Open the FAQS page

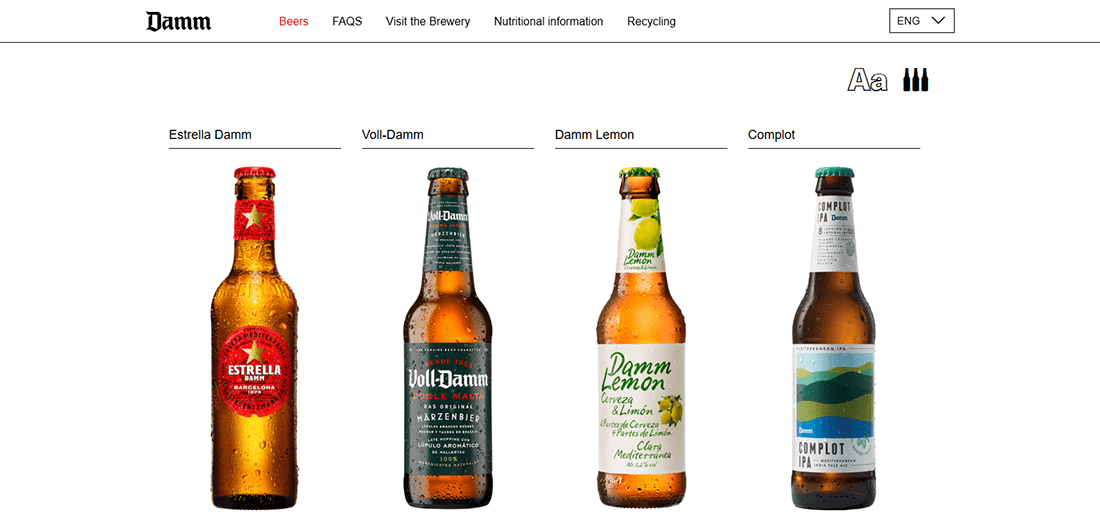point(347,21)
